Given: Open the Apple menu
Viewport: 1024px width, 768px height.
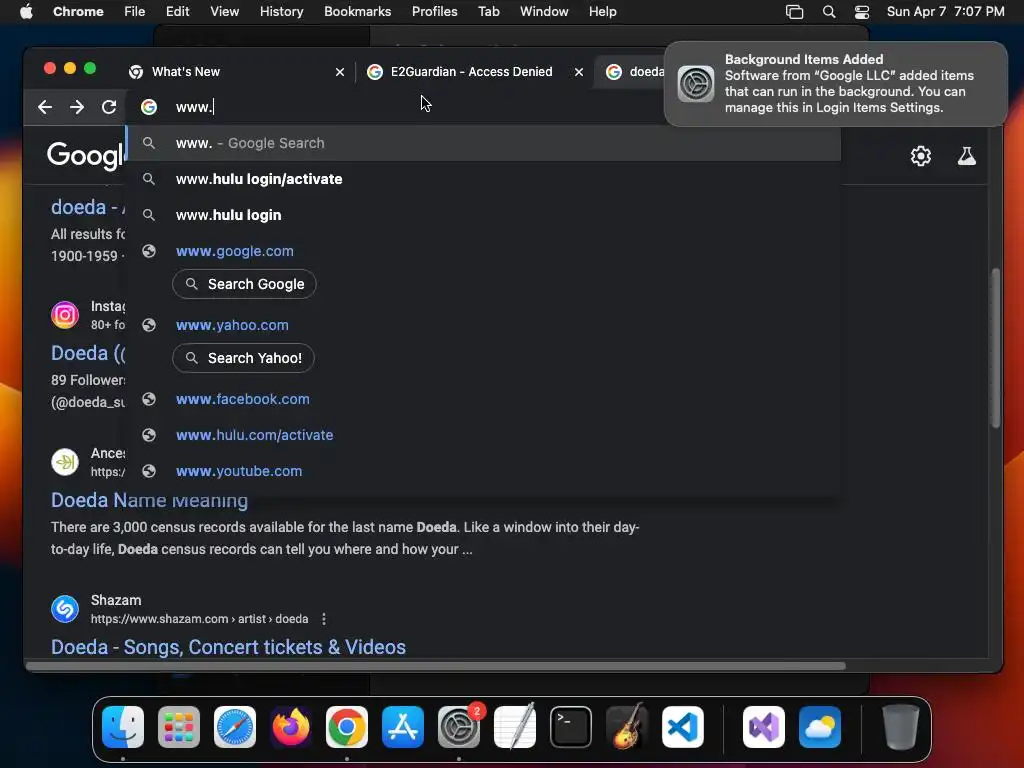Looking at the screenshot, I should [26, 12].
